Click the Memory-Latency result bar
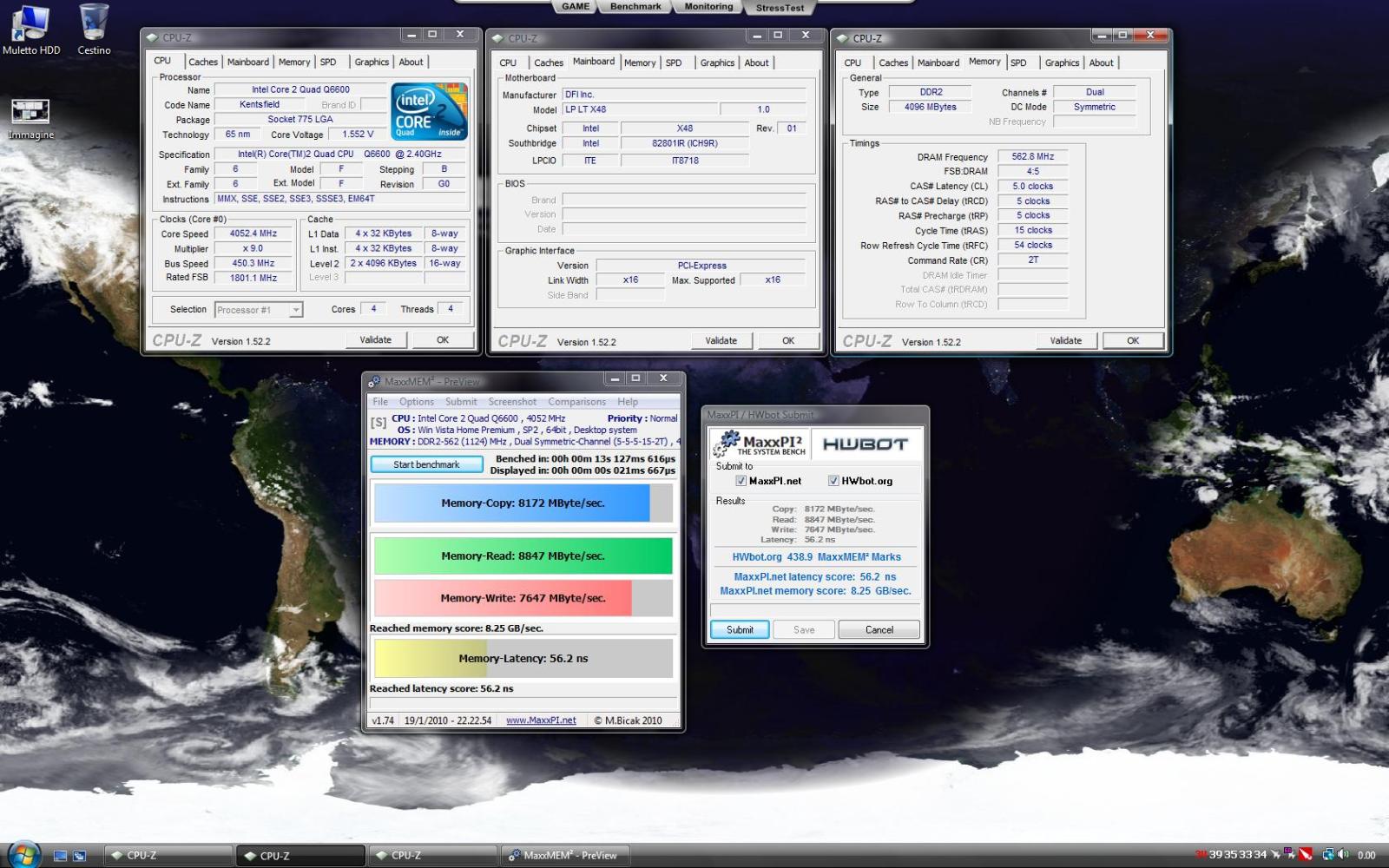 (523, 659)
